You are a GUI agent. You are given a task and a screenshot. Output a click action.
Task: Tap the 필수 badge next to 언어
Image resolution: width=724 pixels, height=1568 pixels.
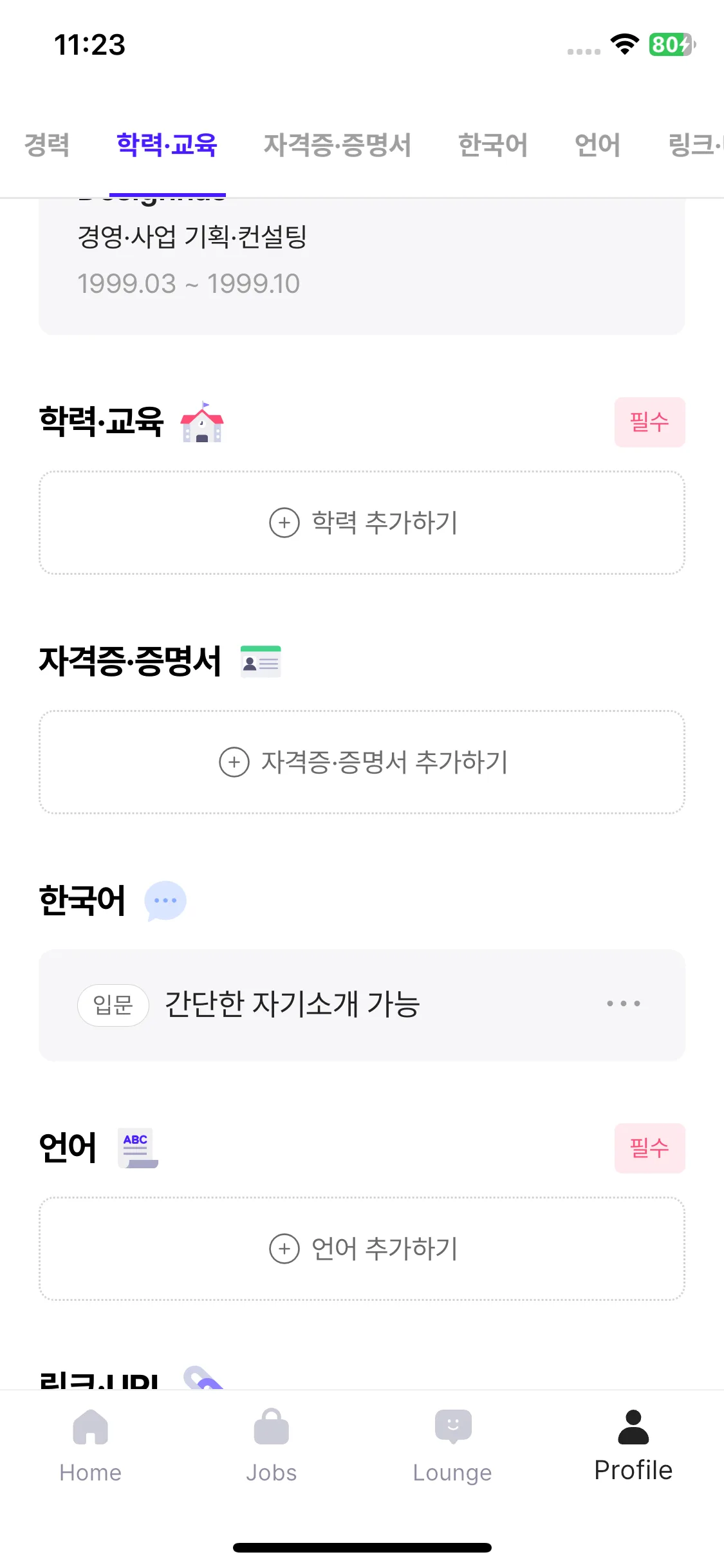(x=649, y=1148)
